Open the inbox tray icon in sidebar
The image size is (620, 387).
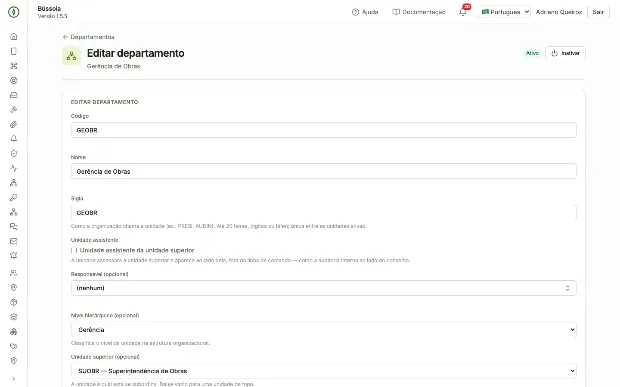(x=13, y=95)
